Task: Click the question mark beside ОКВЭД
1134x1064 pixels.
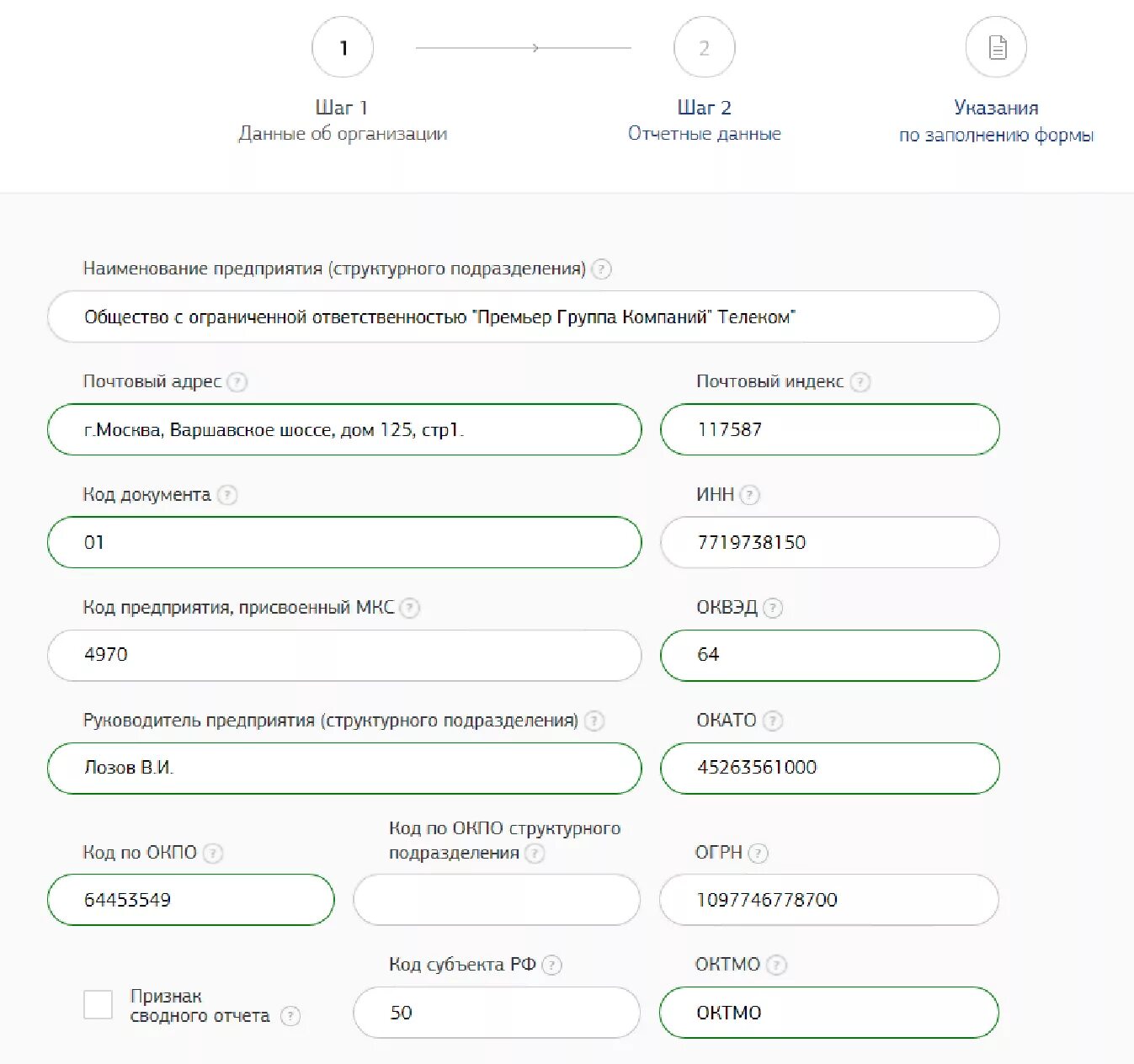Action: (x=772, y=608)
